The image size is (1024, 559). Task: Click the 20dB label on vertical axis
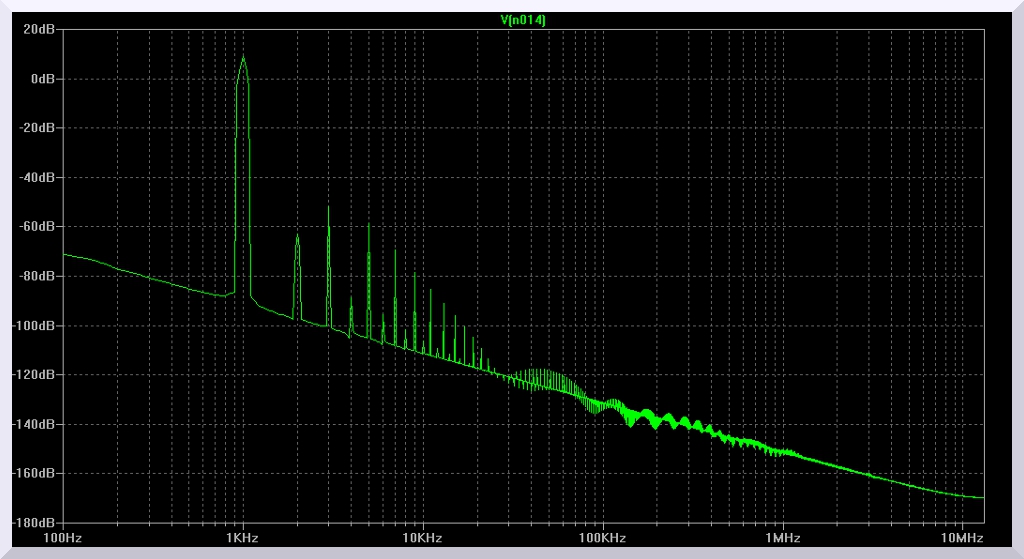coord(40,30)
